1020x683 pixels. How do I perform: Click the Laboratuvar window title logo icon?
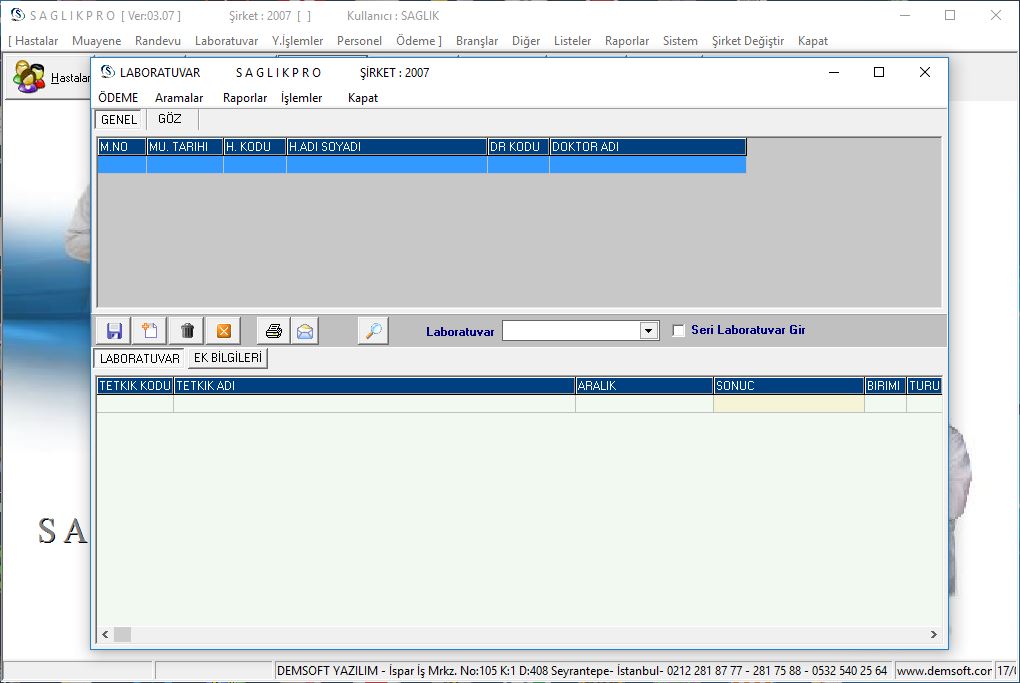pos(107,72)
